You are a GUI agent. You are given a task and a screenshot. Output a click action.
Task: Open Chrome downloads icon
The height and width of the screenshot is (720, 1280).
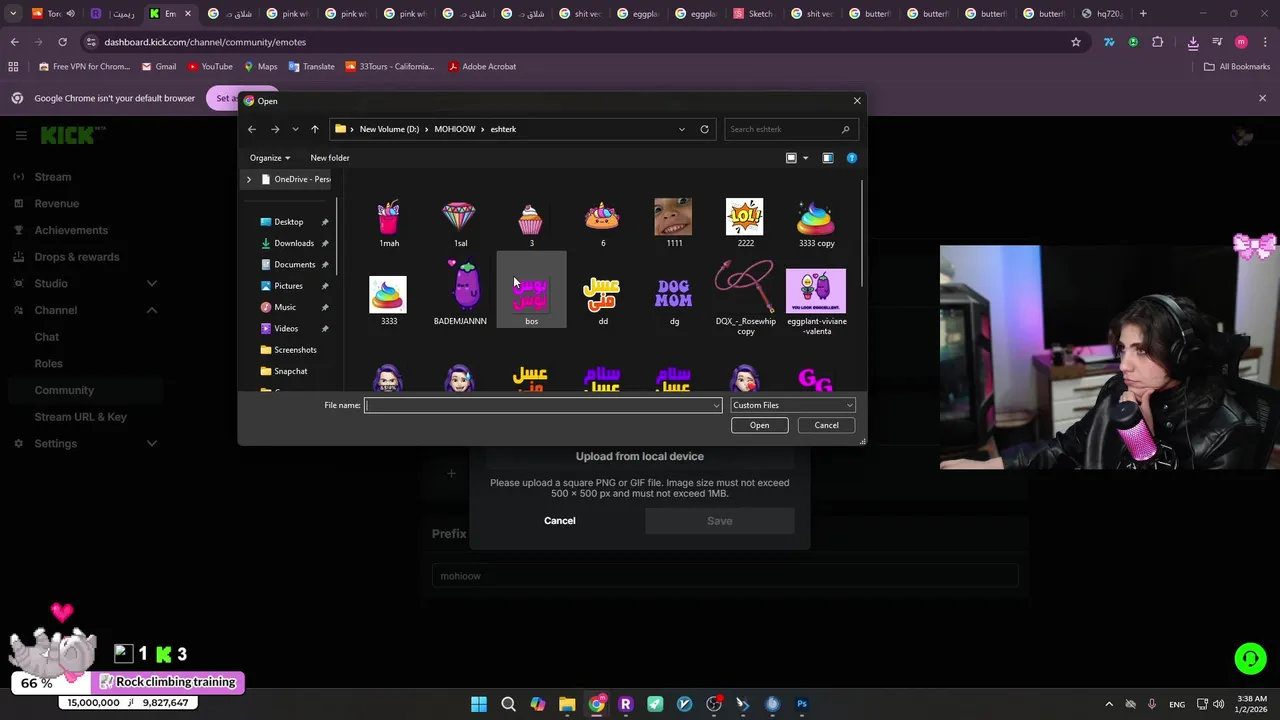(x=1193, y=42)
